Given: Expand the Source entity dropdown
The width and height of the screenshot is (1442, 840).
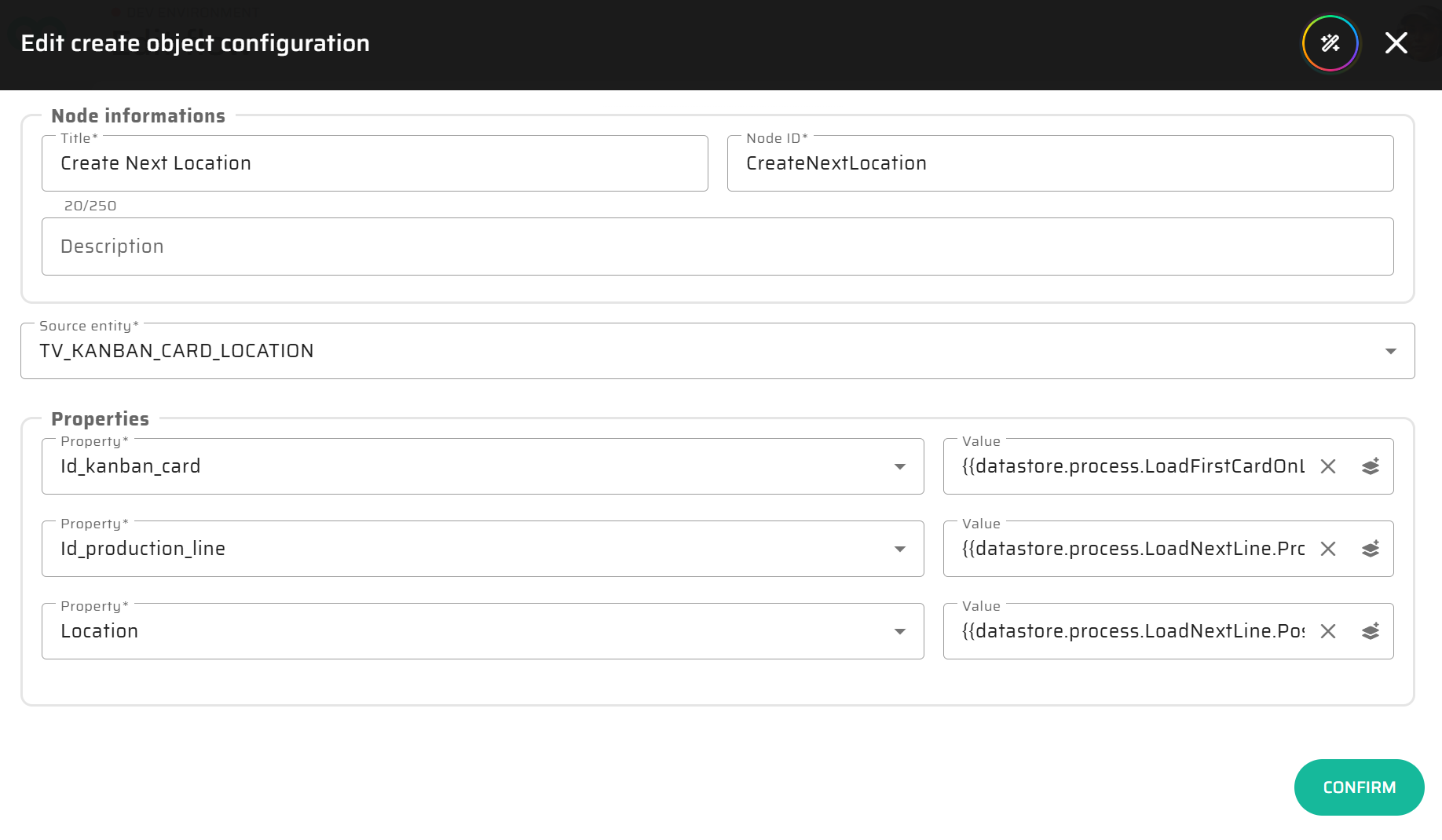Looking at the screenshot, I should click(x=1390, y=351).
